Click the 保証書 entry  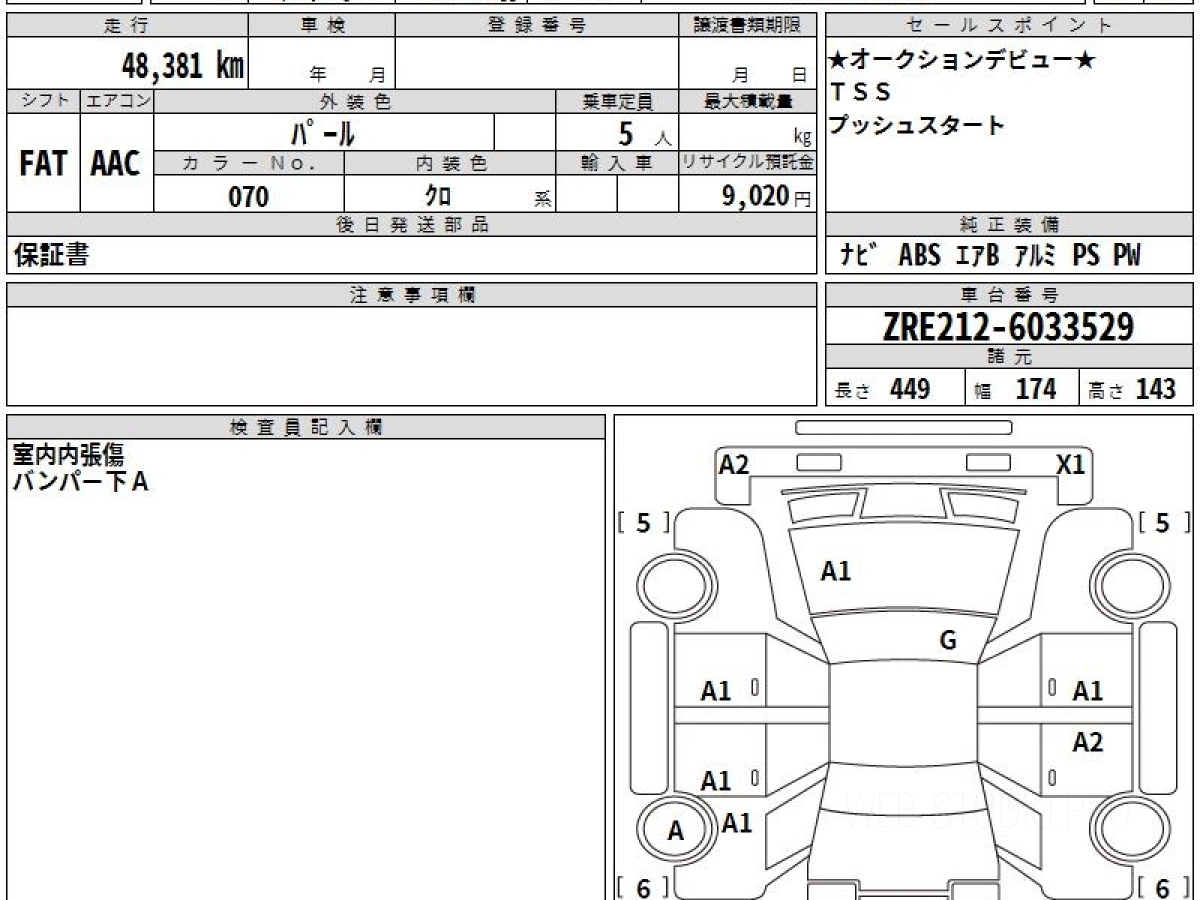tap(51, 255)
